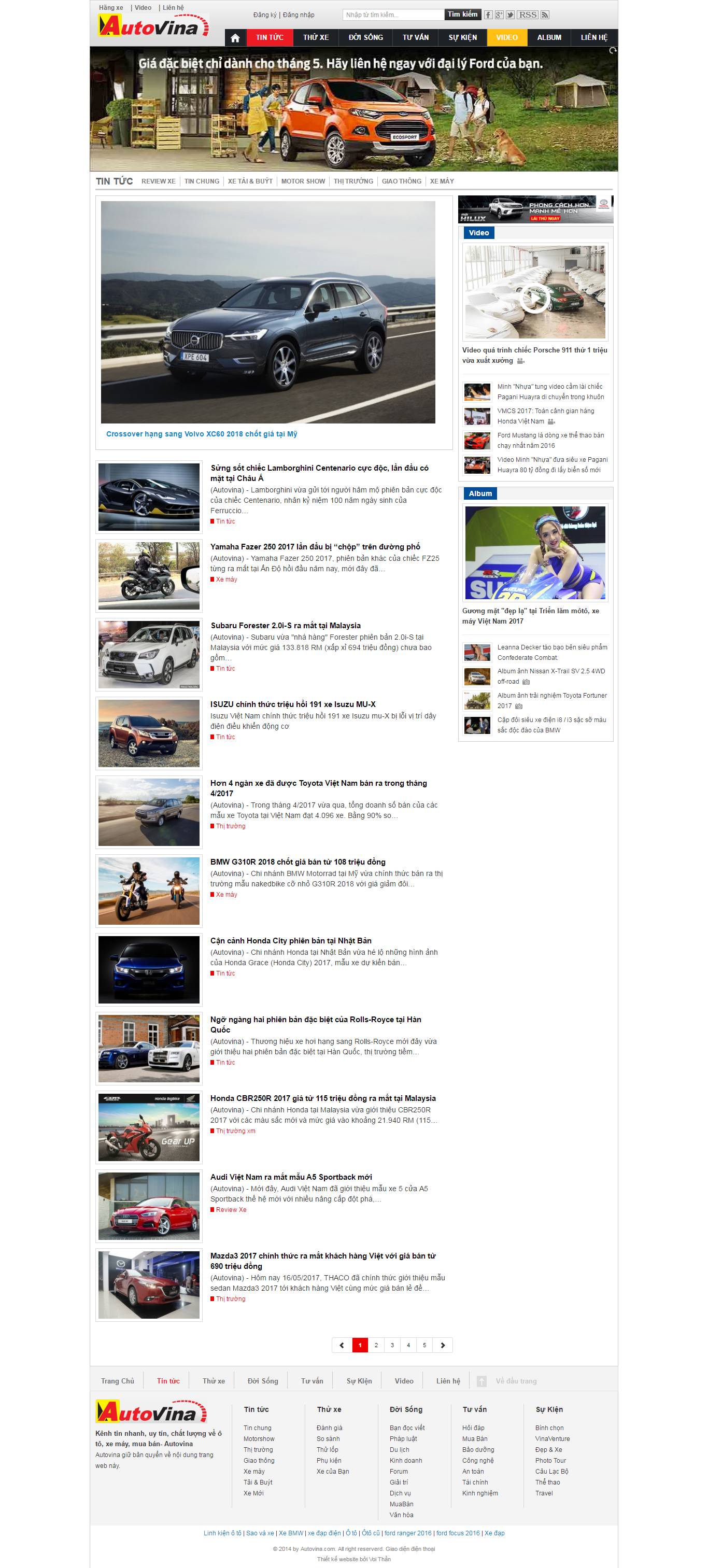Screen dimensions: 708x1568
Task: Play the Porsche 911 video
Action: click(x=534, y=298)
